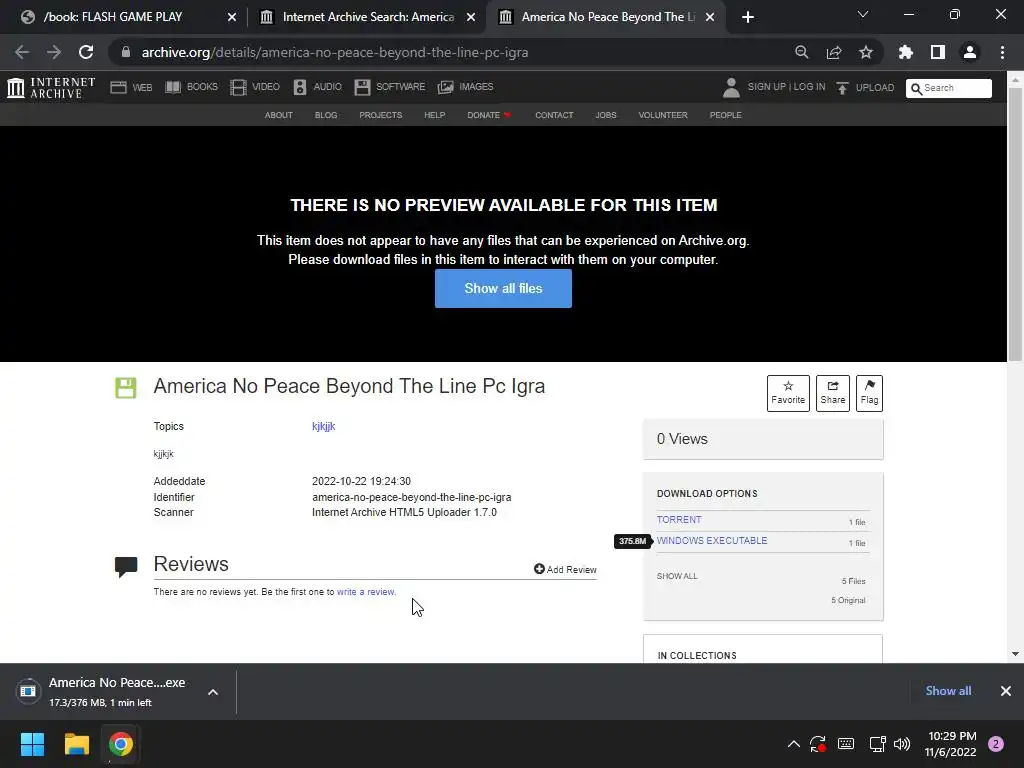This screenshot has width=1024, height=768.
Task: Open the Volunteer menu item
Action: (x=663, y=115)
